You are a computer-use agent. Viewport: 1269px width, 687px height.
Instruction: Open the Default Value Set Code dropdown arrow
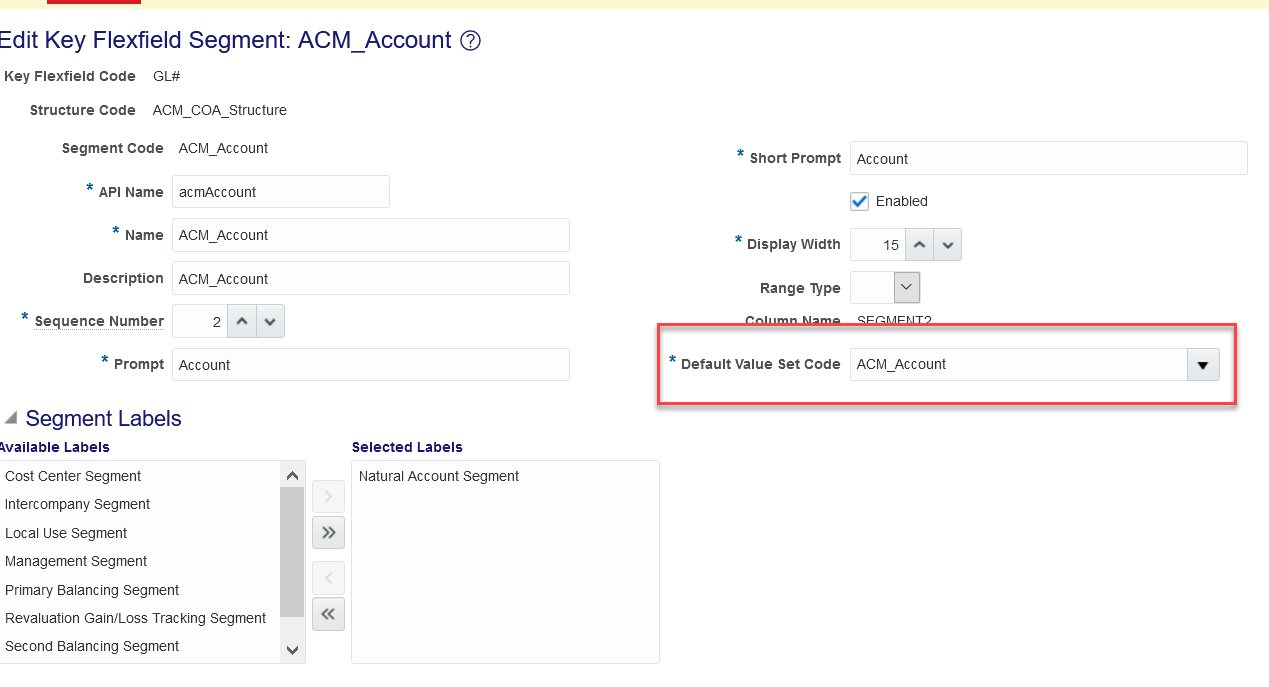1203,365
